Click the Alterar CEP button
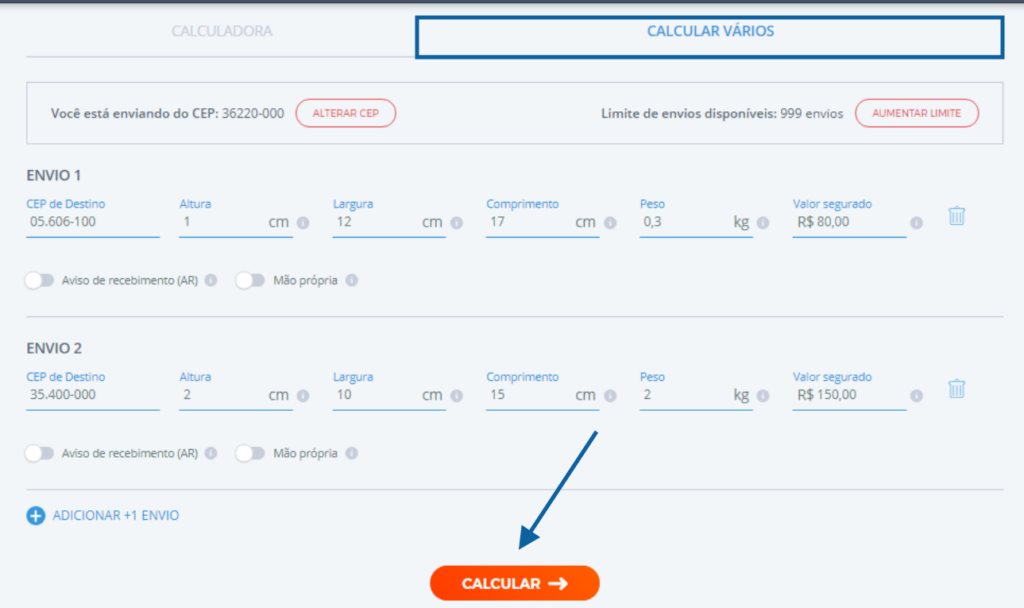 tap(345, 113)
